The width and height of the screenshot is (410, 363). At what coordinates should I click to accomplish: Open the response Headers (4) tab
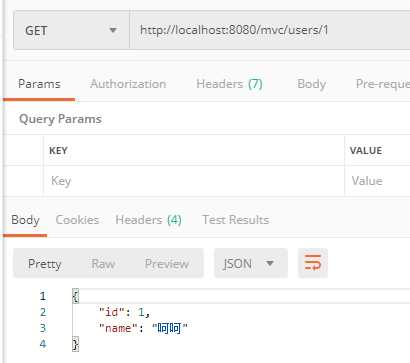tap(148, 220)
